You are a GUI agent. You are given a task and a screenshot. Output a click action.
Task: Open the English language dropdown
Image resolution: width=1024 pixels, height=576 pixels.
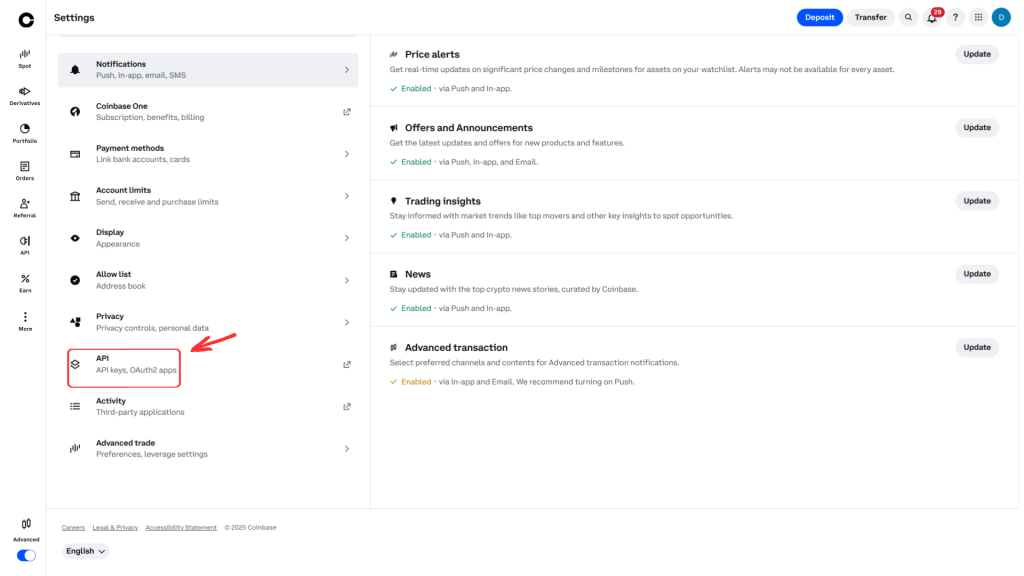(86, 551)
